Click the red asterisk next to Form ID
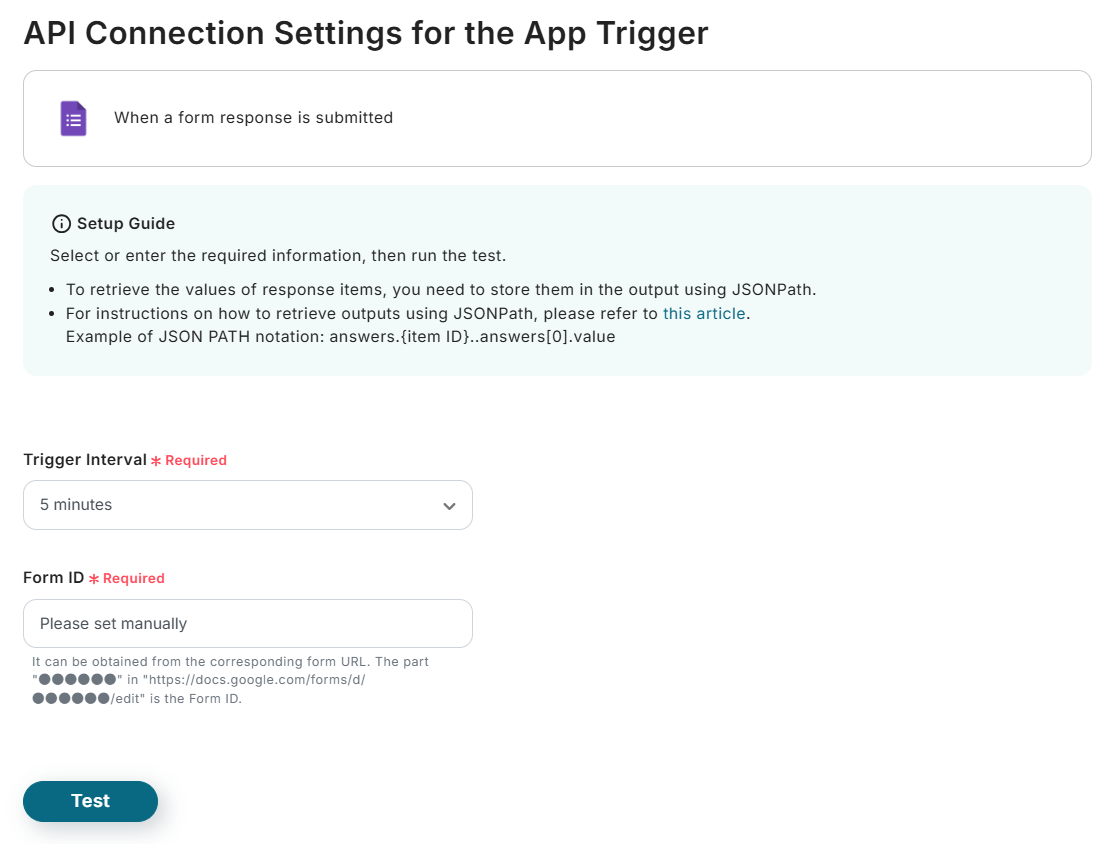The image size is (1118, 844). coord(94,579)
